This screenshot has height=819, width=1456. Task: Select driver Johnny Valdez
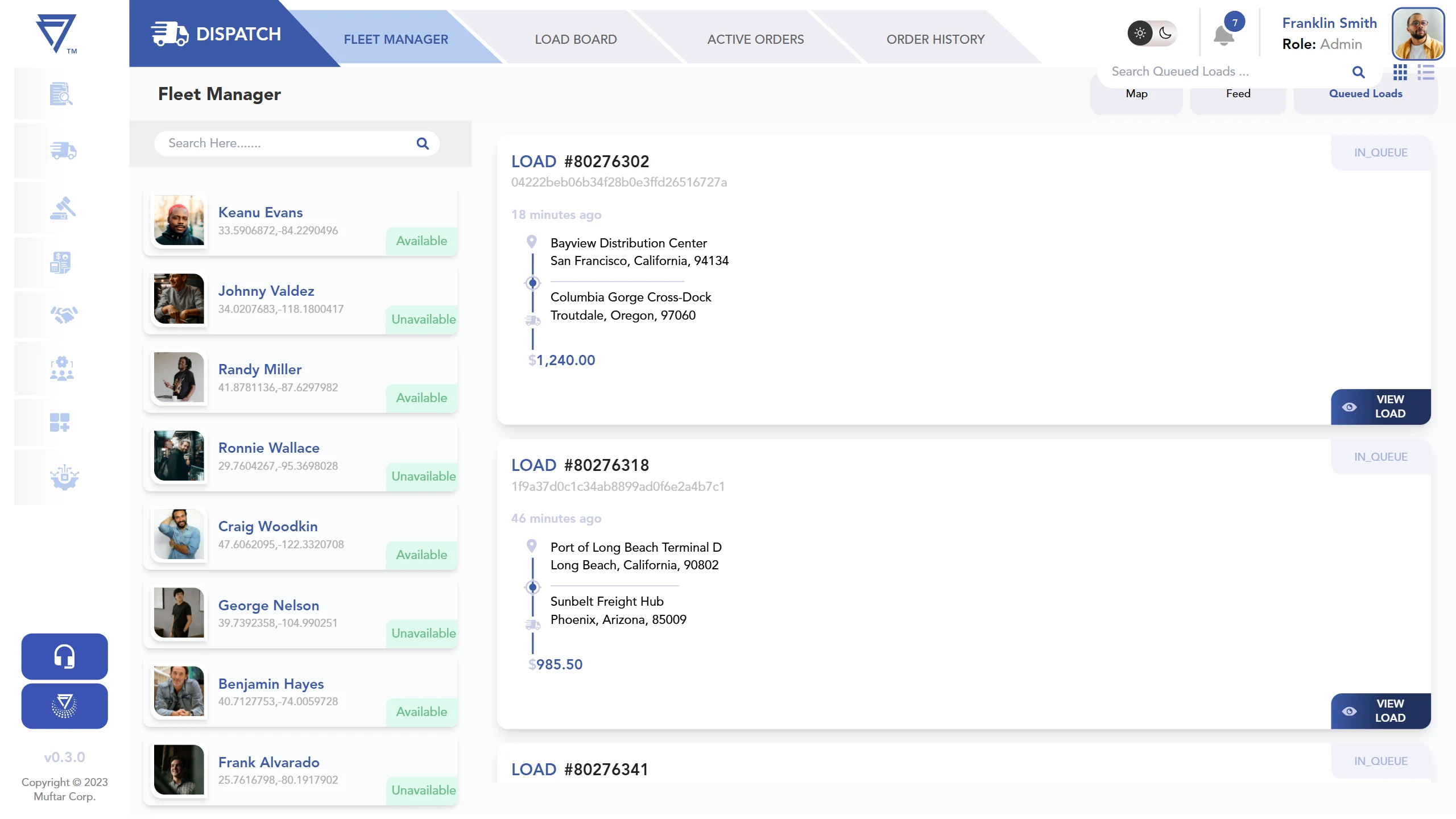click(x=300, y=300)
